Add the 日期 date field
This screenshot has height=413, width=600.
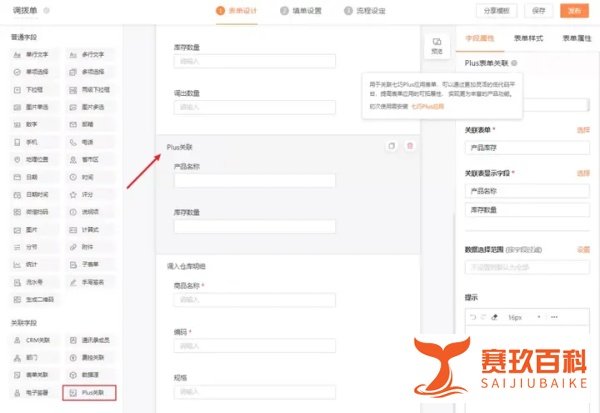point(34,177)
